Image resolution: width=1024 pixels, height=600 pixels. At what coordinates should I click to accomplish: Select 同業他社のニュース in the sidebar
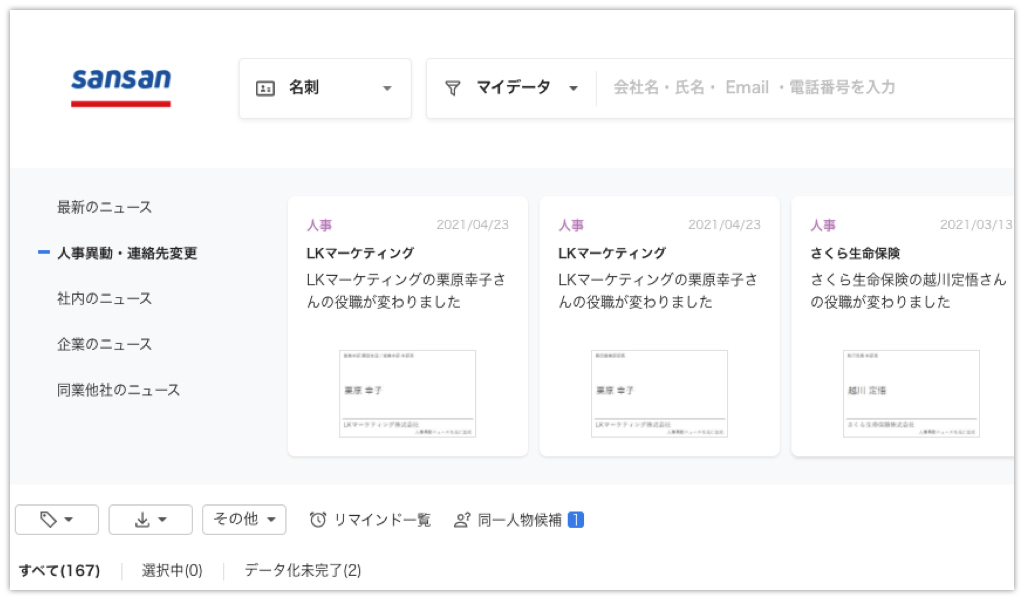coord(118,390)
